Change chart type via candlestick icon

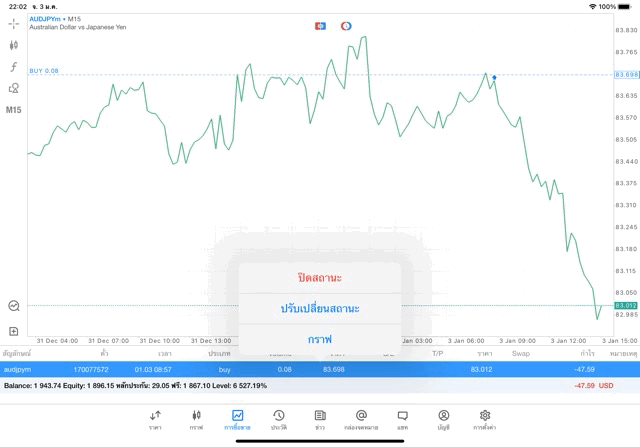(x=14, y=45)
